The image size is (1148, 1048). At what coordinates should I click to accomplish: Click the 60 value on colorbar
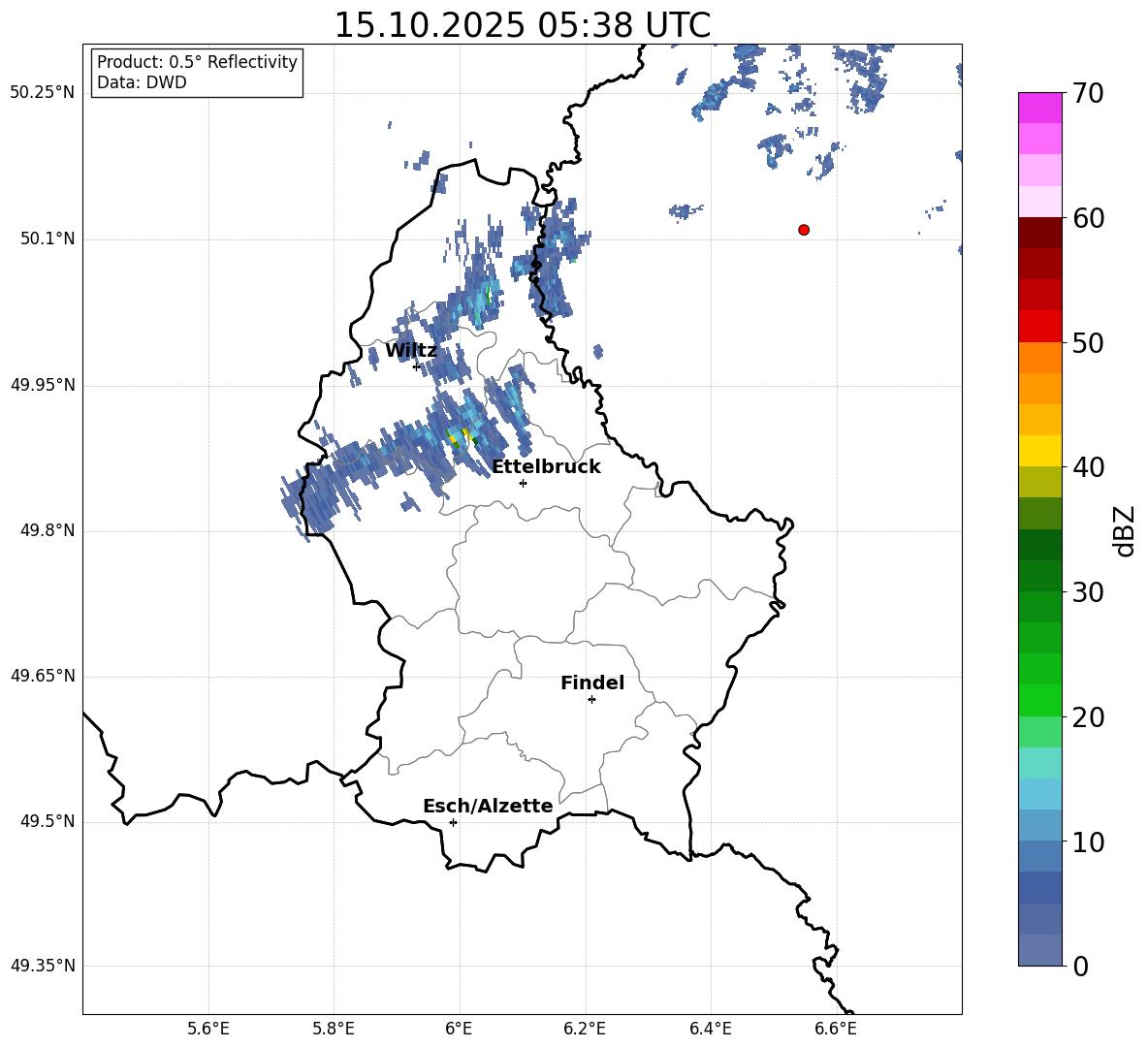point(1088,218)
